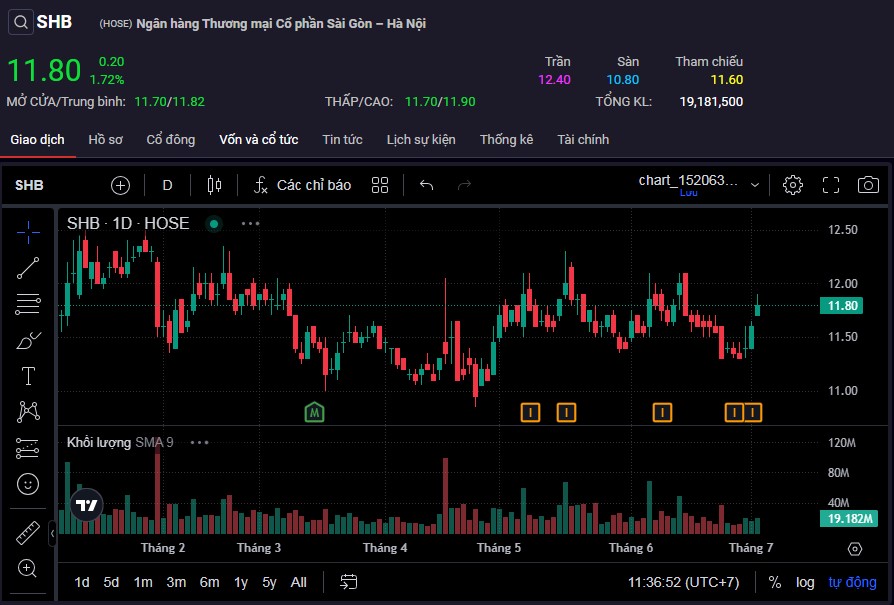The height and width of the screenshot is (605, 894).
Task: Select the ruler measure tool
Action: click(x=28, y=533)
